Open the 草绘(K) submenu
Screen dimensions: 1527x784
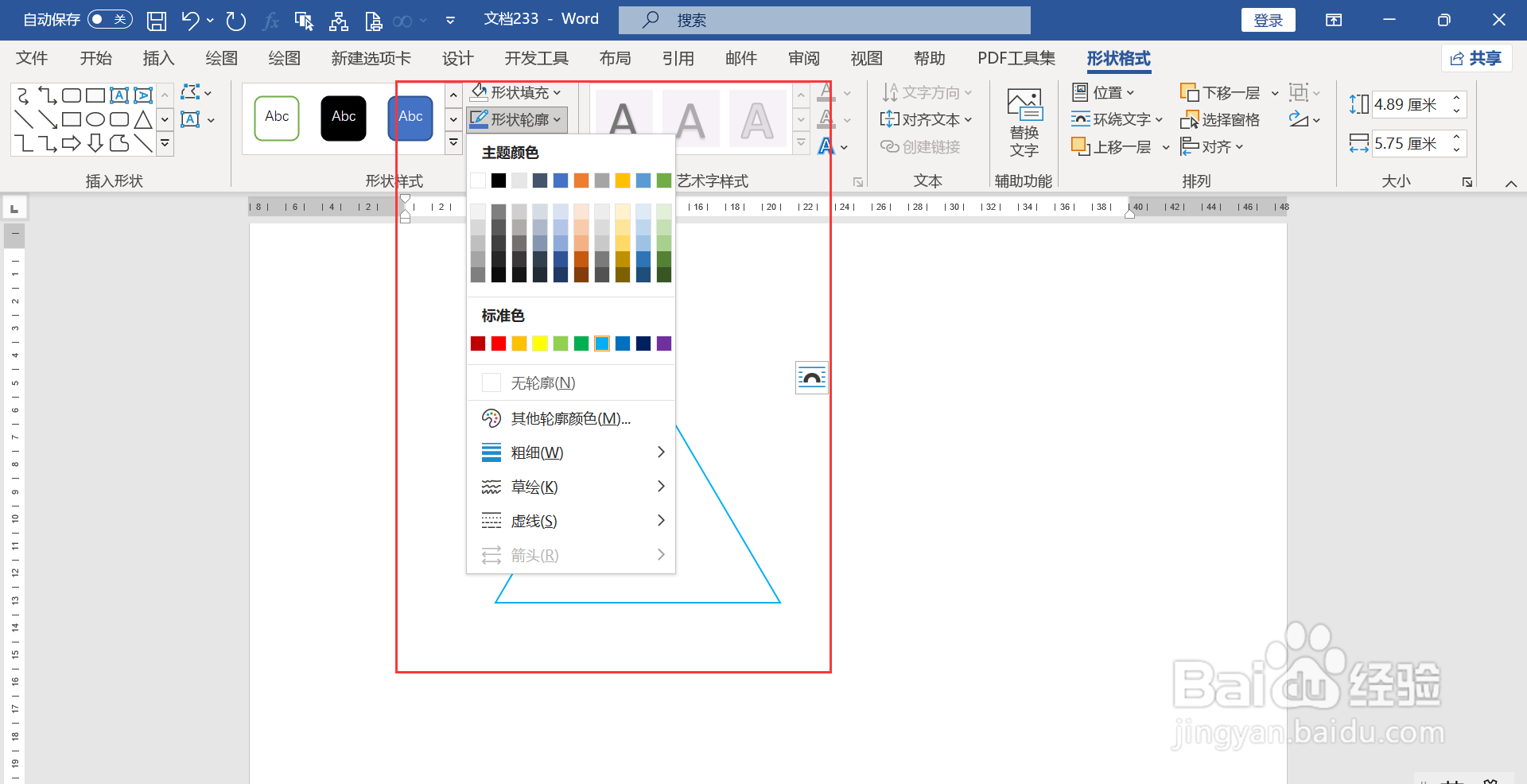[570, 487]
